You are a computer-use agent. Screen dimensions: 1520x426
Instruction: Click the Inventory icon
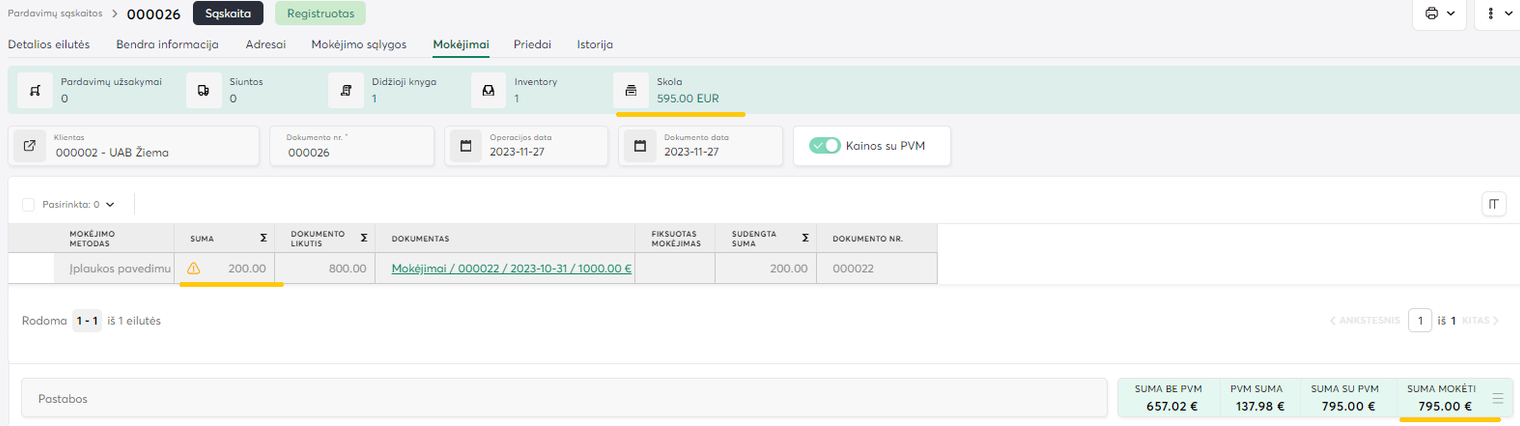pos(489,90)
